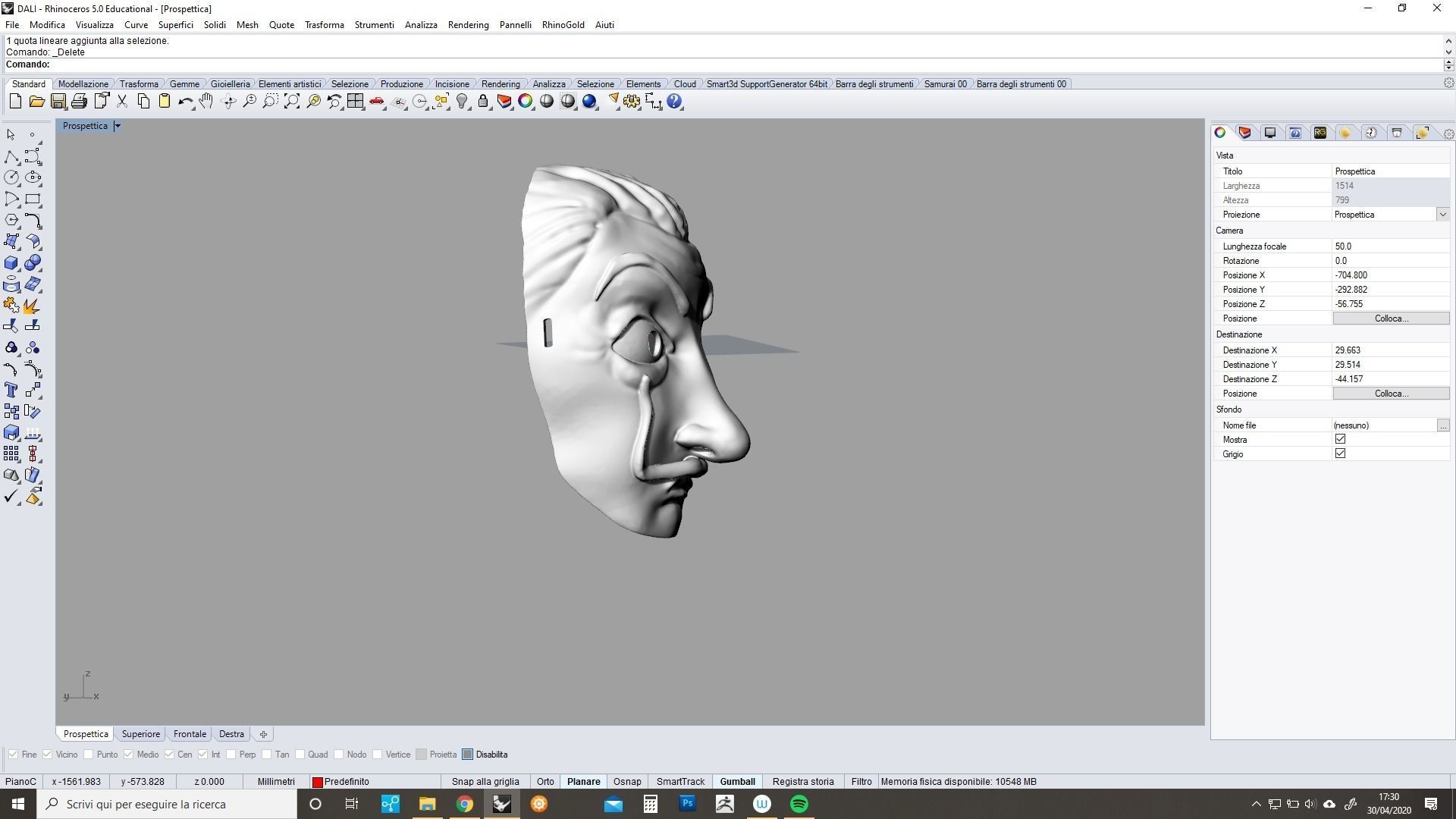Click the red car set view icon
The image size is (1456, 819).
[x=377, y=102]
